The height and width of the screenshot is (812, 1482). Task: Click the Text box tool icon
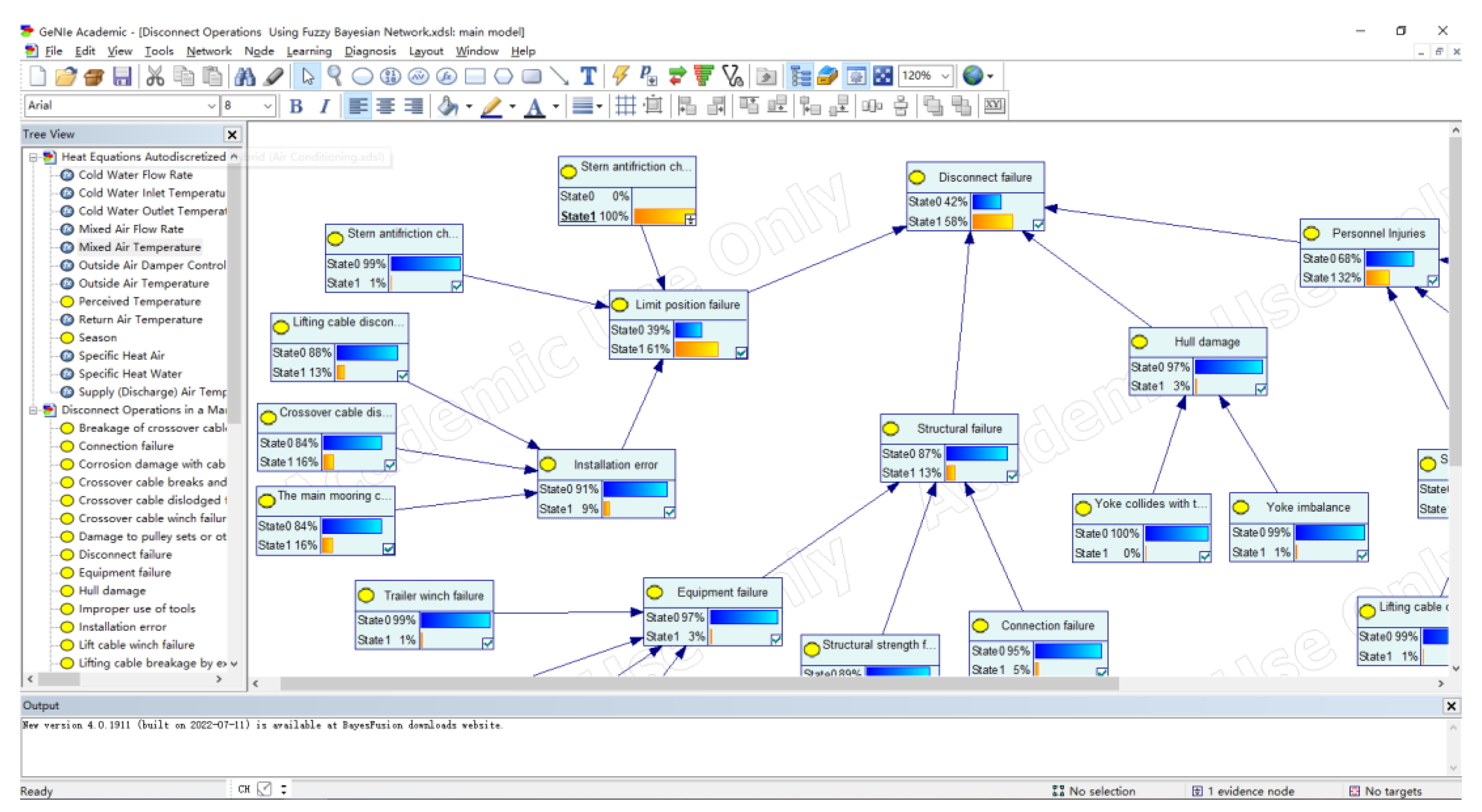pyautogui.click(x=588, y=76)
